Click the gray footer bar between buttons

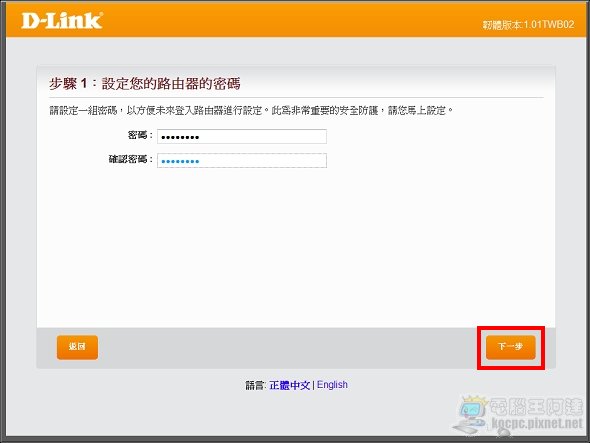292,348
